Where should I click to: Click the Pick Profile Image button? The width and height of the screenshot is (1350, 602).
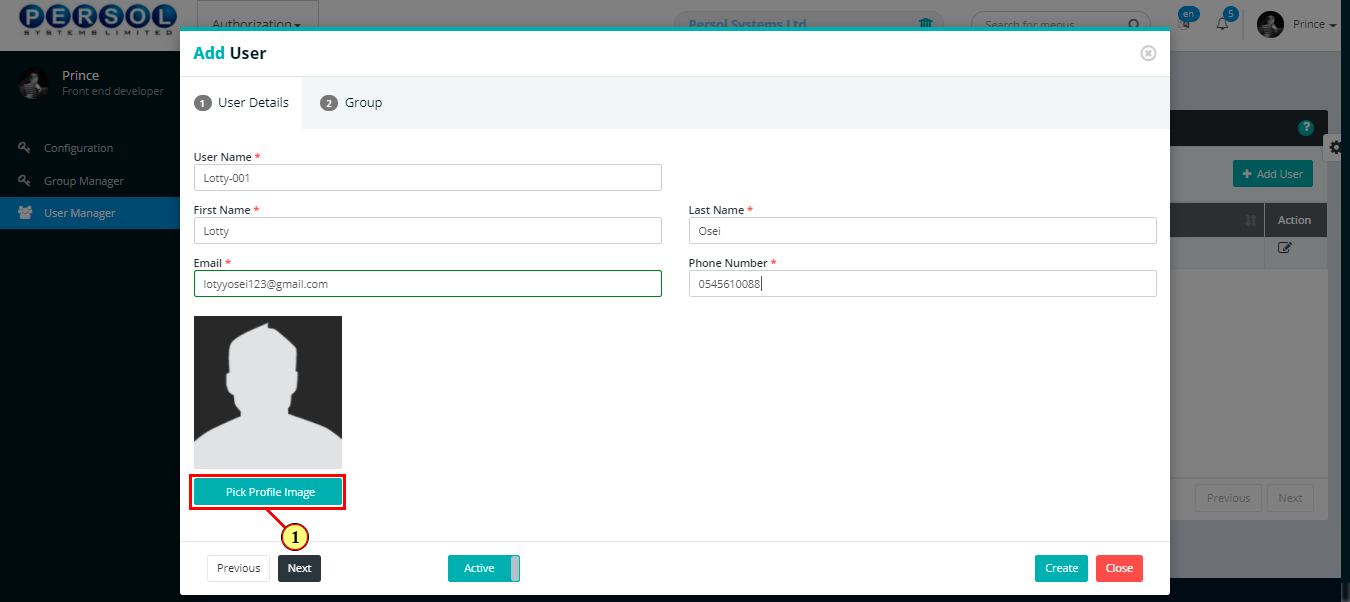pyautogui.click(x=268, y=492)
